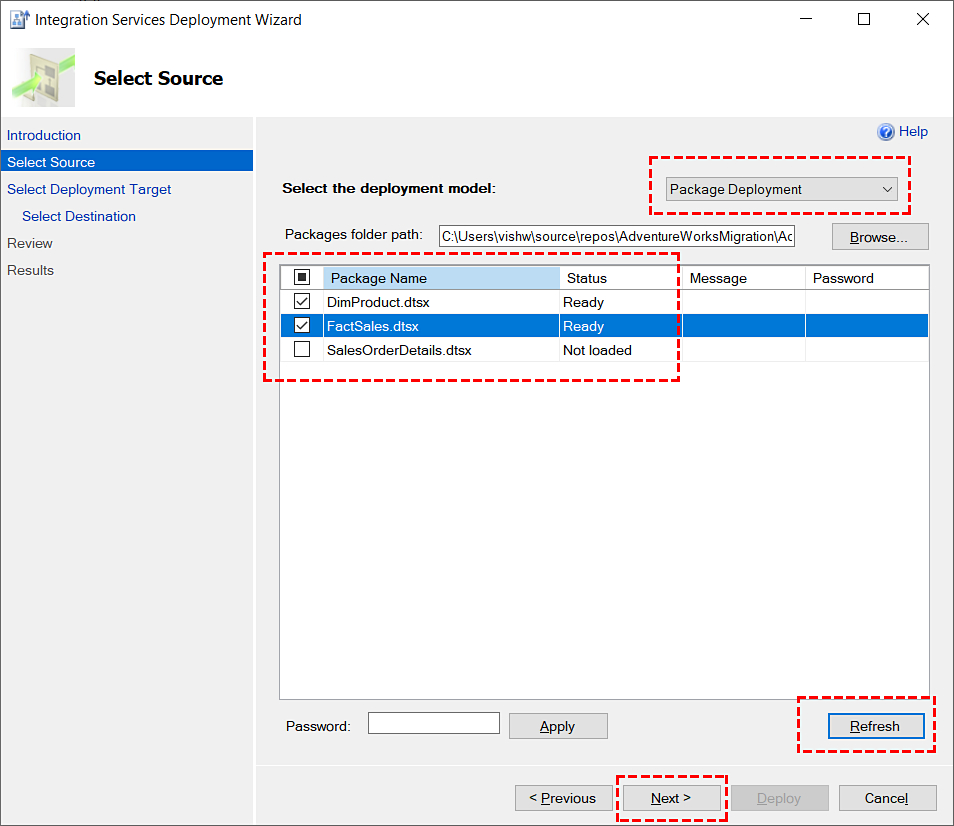Go to Select Deployment Target step

click(89, 189)
